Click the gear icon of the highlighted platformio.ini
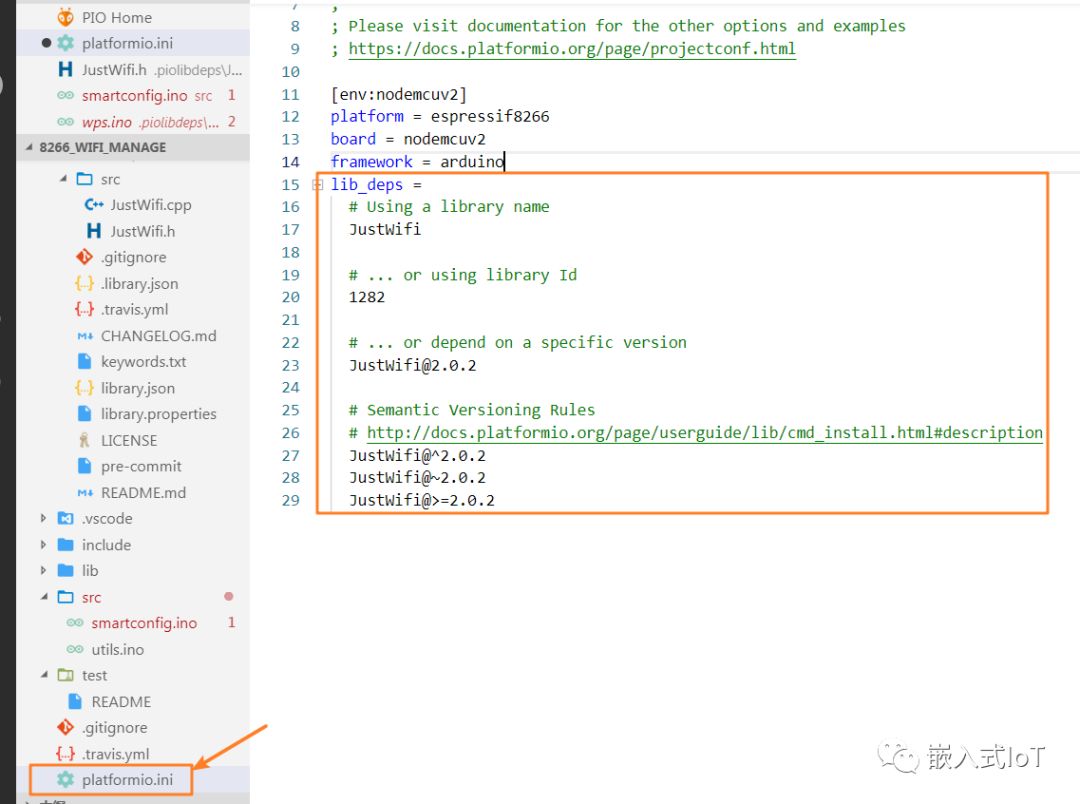This screenshot has width=1080, height=804. [65, 780]
